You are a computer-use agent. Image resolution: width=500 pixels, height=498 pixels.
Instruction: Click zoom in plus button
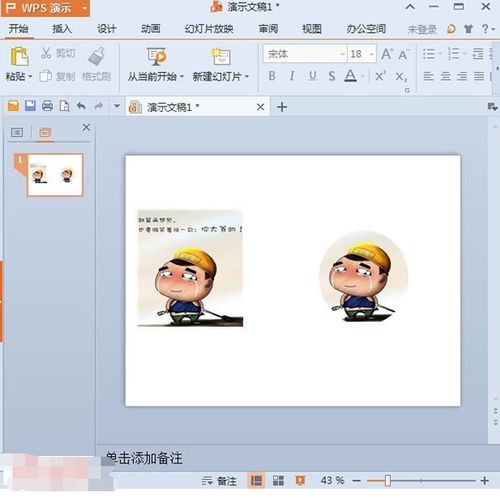point(485,481)
